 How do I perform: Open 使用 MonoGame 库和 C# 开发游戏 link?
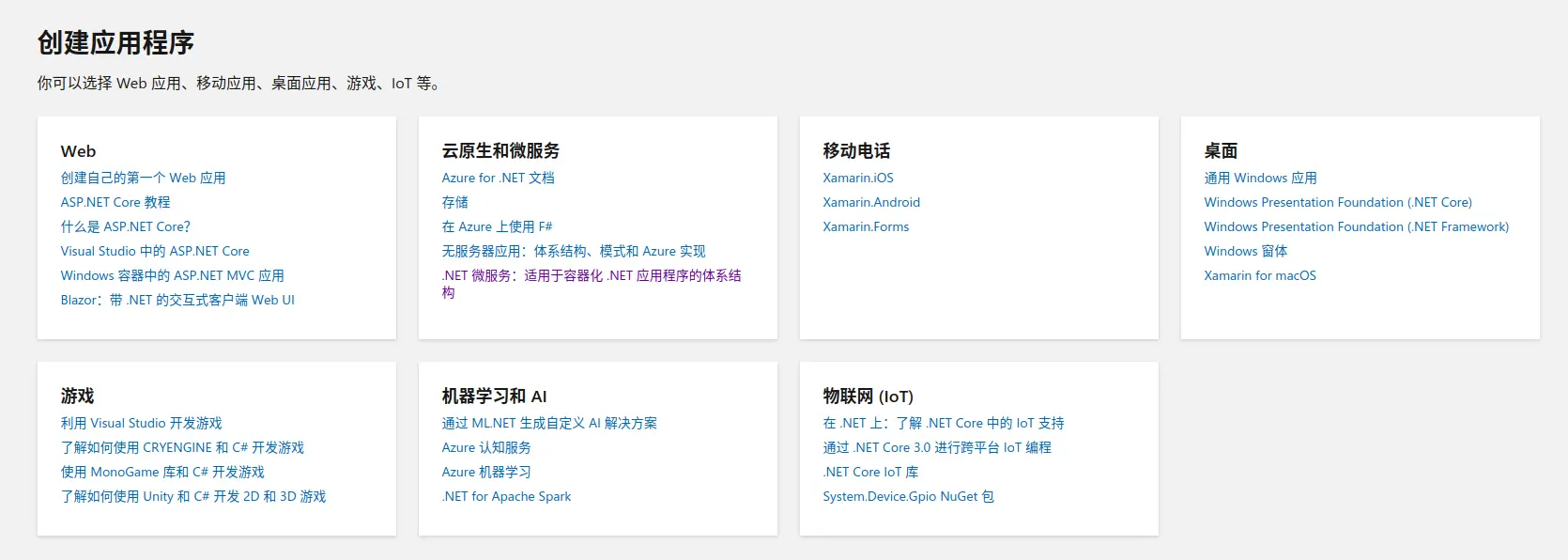[162, 472]
